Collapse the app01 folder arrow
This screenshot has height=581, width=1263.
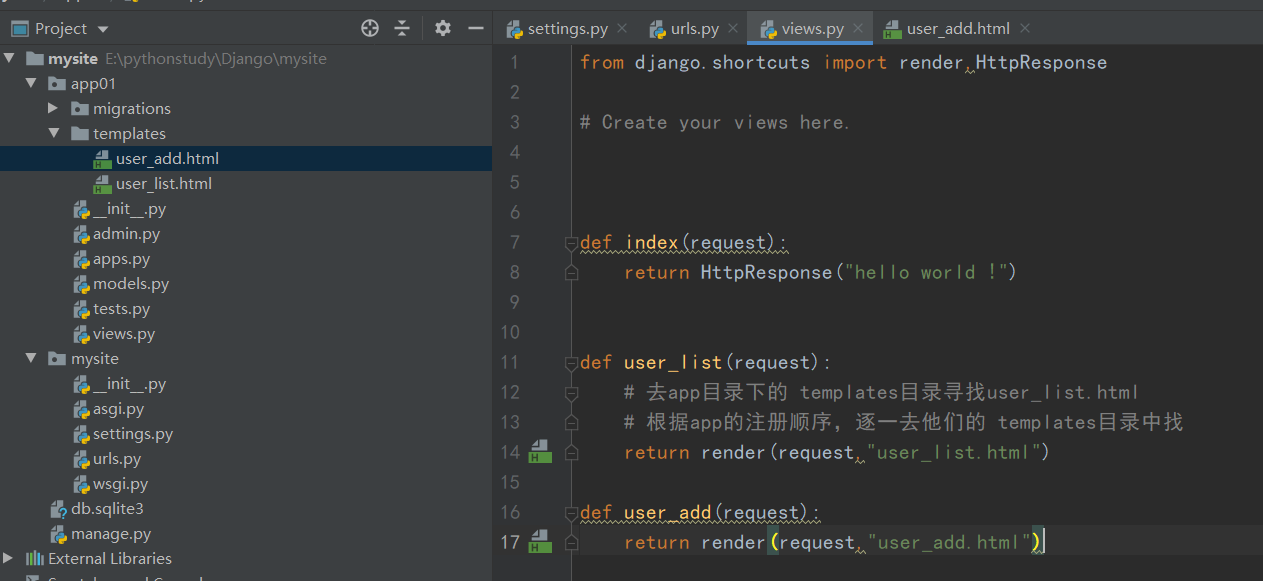tap(32, 83)
